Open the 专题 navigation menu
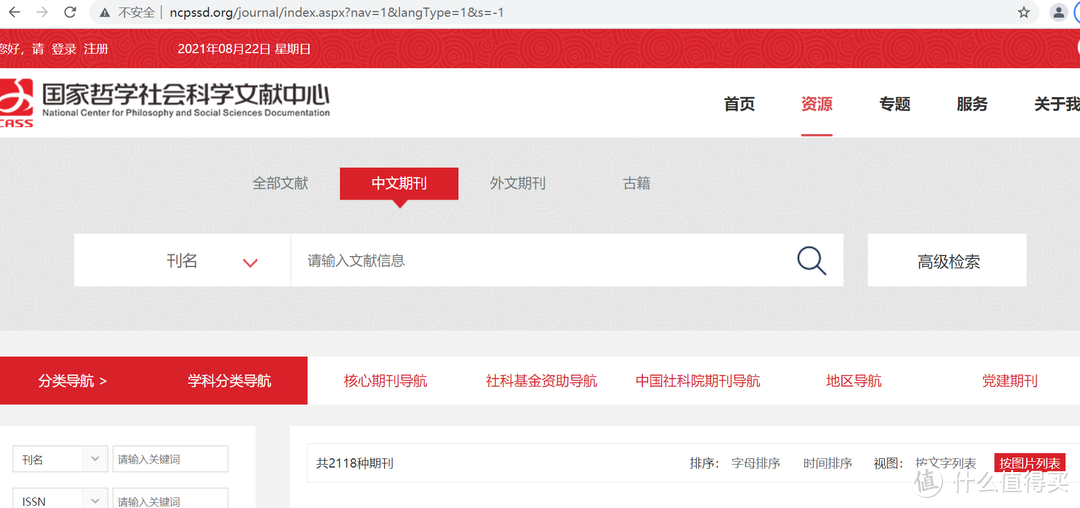Screen dimensions: 1080x508 tap(894, 104)
